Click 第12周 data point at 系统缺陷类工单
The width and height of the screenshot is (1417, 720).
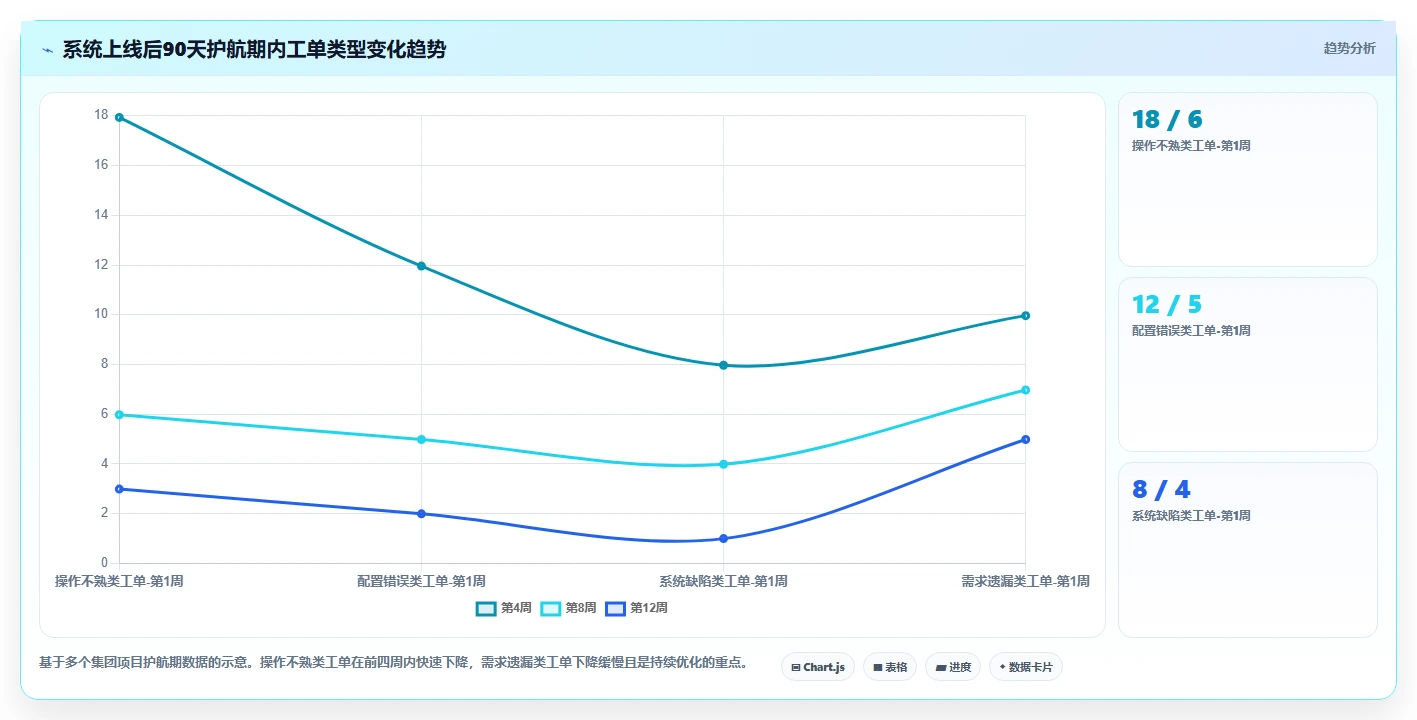click(x=723, y=539)
